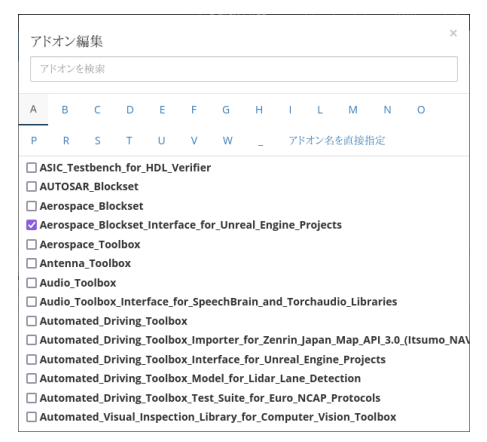Enable the Automated_Driving_Toolbox checkbox
Image resolution: width=487 pixels, height=442 pixels.
pyautogui.click(x=31, y=321)
